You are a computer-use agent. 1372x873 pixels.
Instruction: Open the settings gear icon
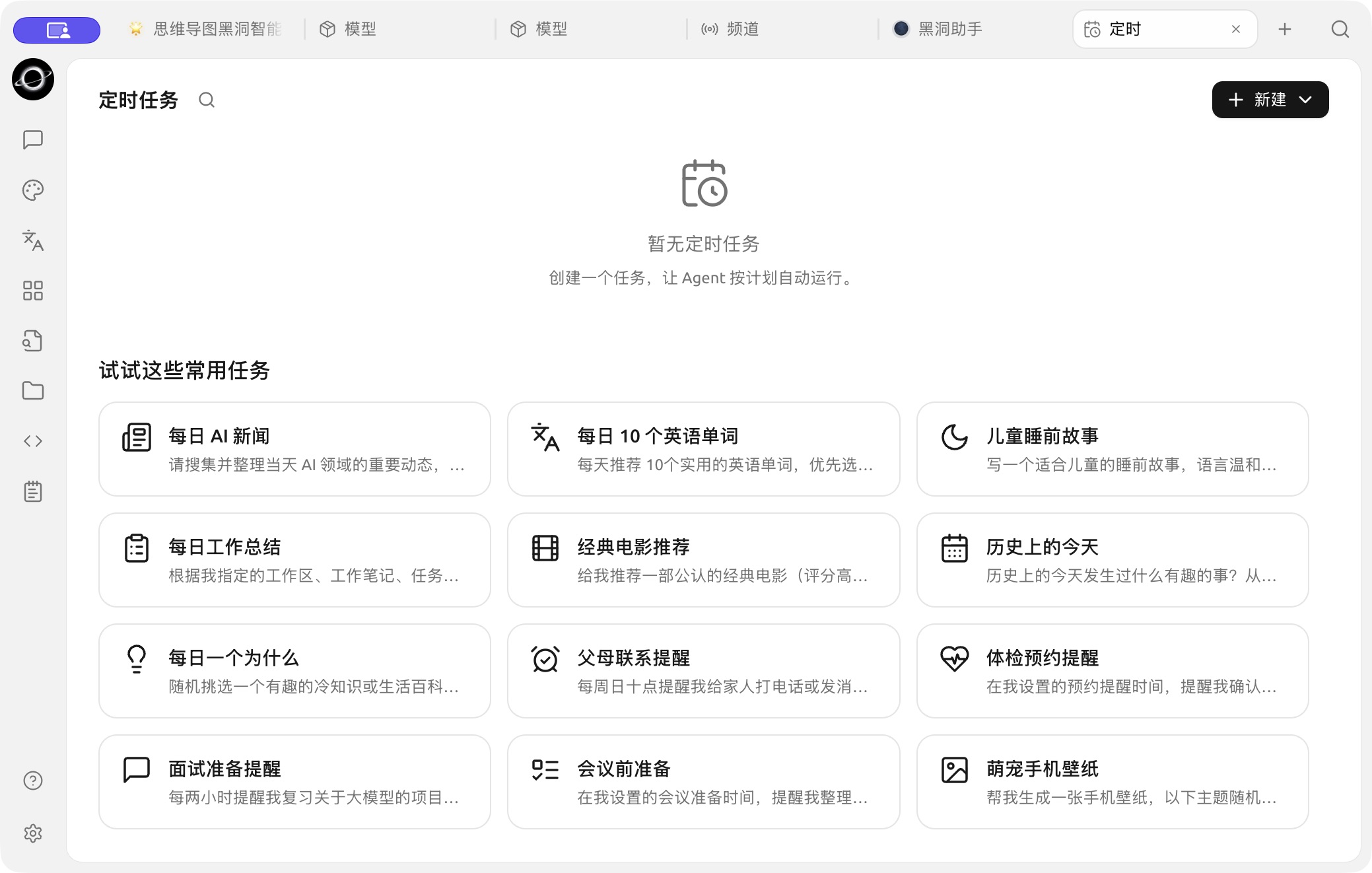pos(33,833)
